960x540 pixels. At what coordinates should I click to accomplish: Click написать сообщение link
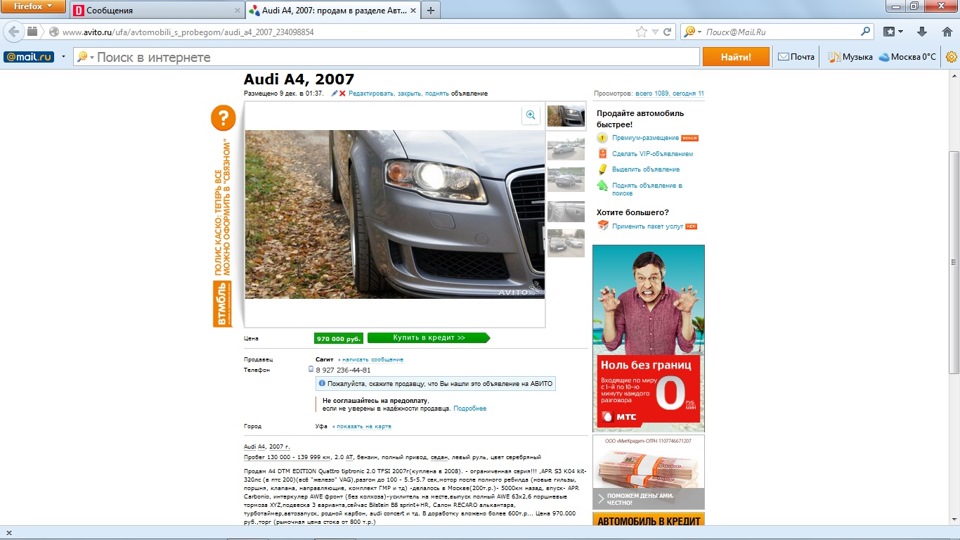[x=372, y=359]
